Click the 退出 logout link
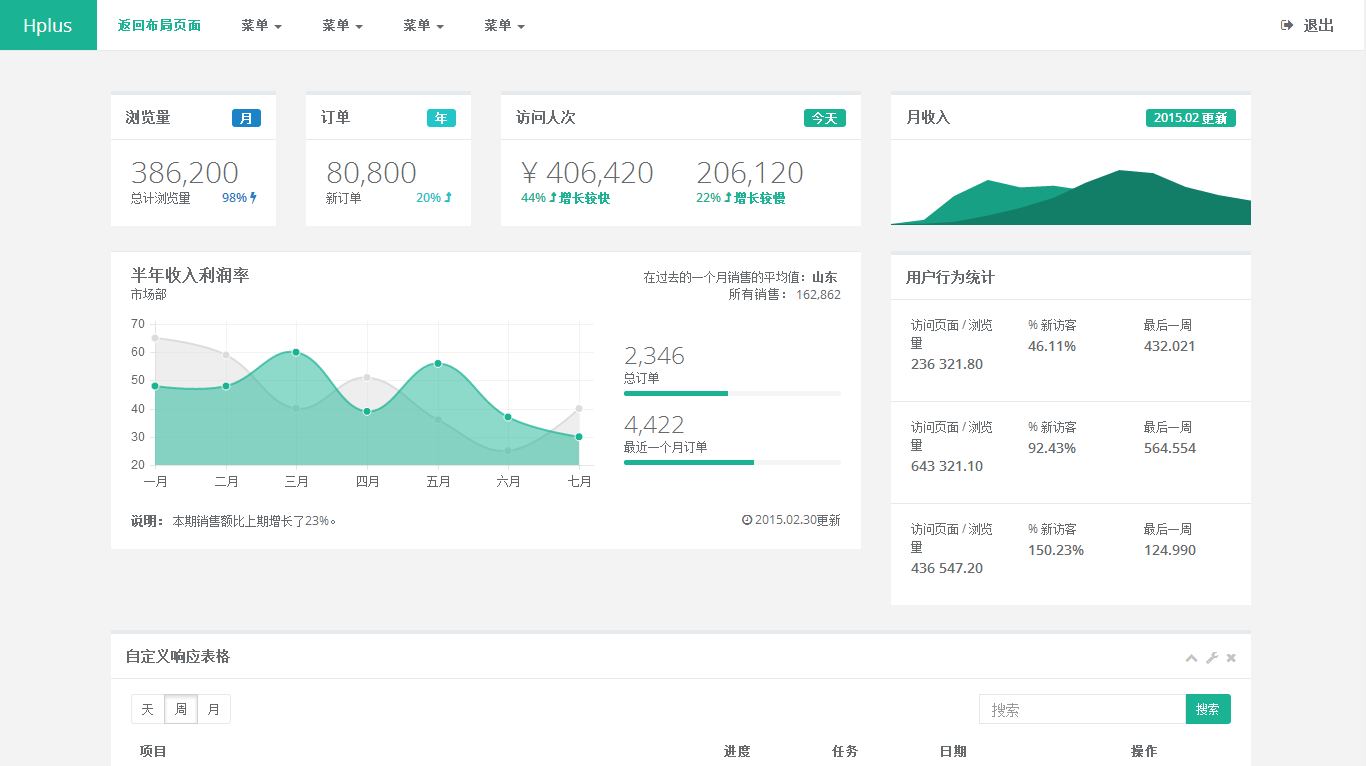The height and width of the screenshot is (766, 1366). 1318,25
